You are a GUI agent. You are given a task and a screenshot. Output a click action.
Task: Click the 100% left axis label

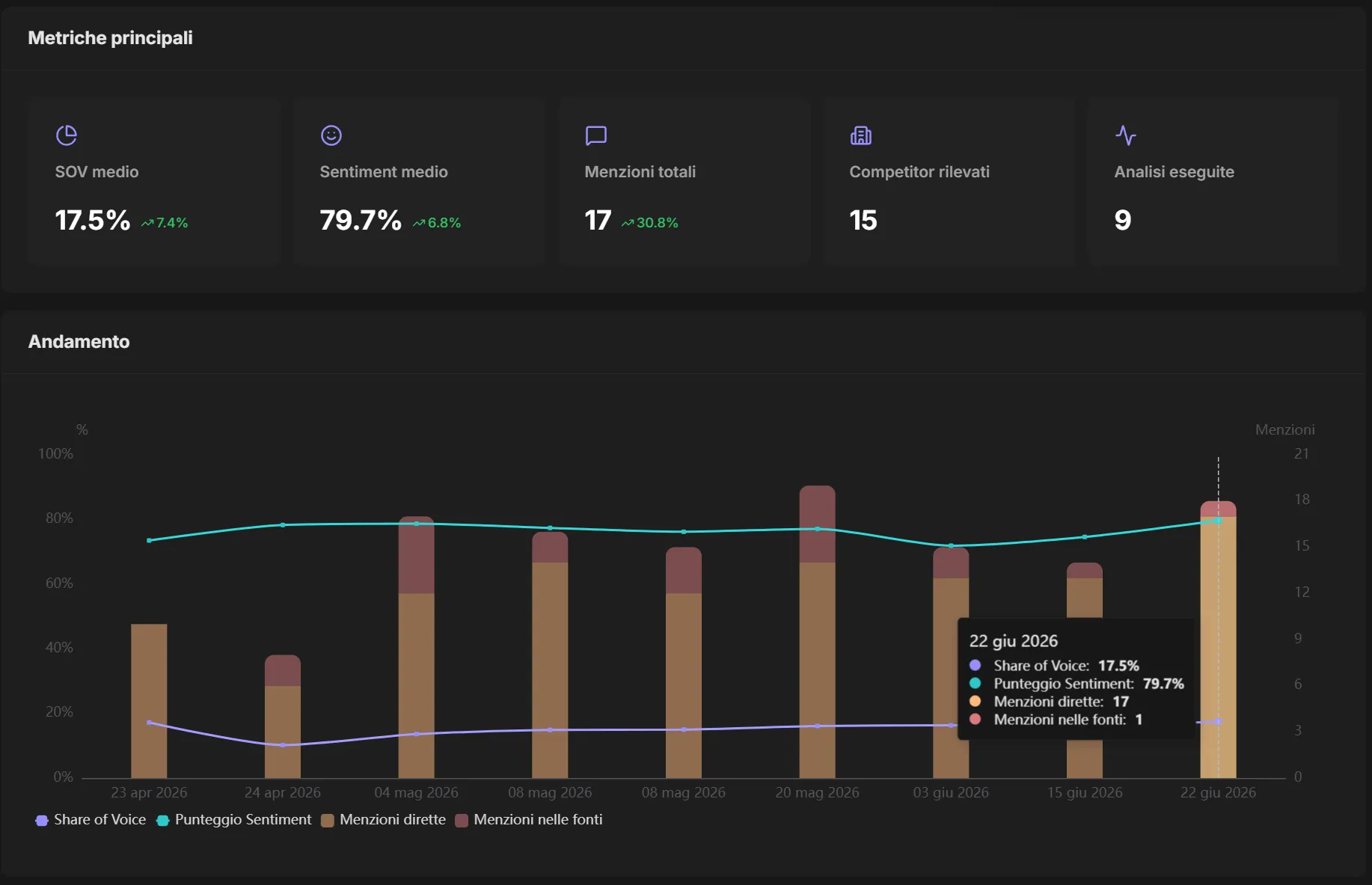click(x=56, y=454)
